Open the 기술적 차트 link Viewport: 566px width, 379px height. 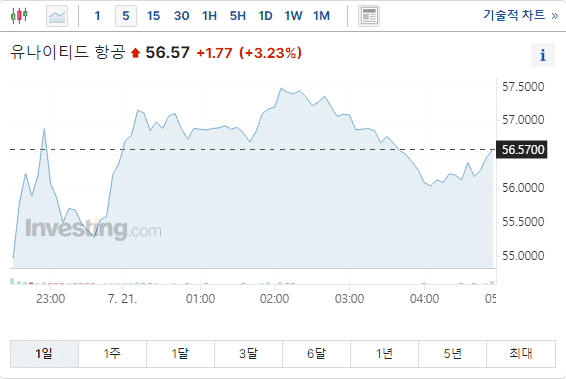click(521, 16)
